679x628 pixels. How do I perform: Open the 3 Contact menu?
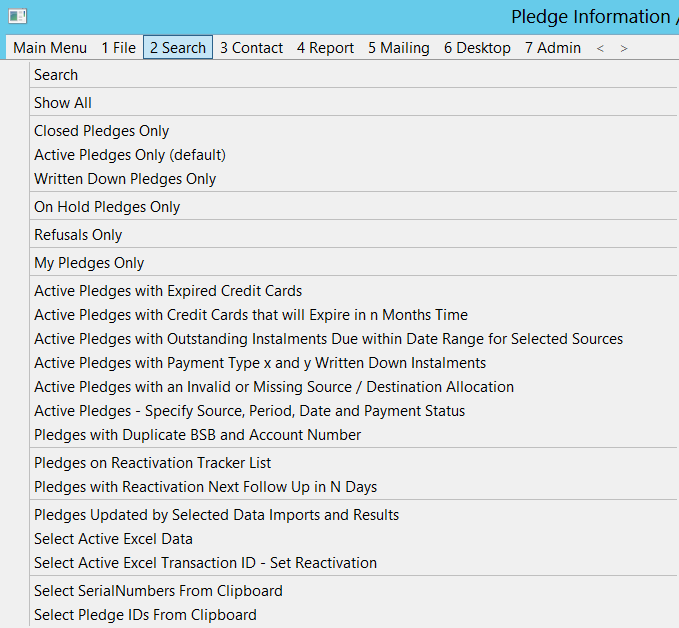(x=251, y=48)
